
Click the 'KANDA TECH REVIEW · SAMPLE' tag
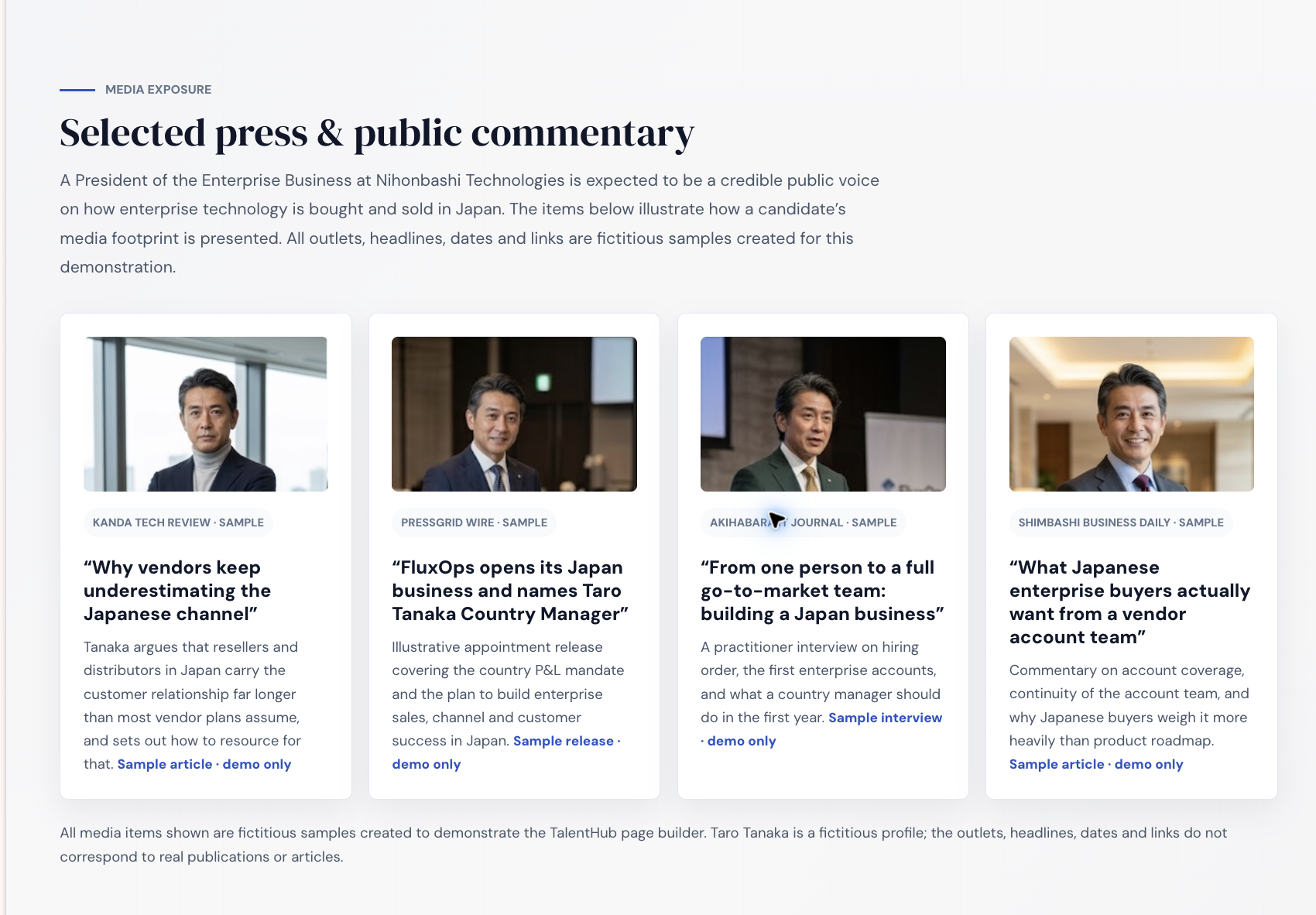pos(178,523)
